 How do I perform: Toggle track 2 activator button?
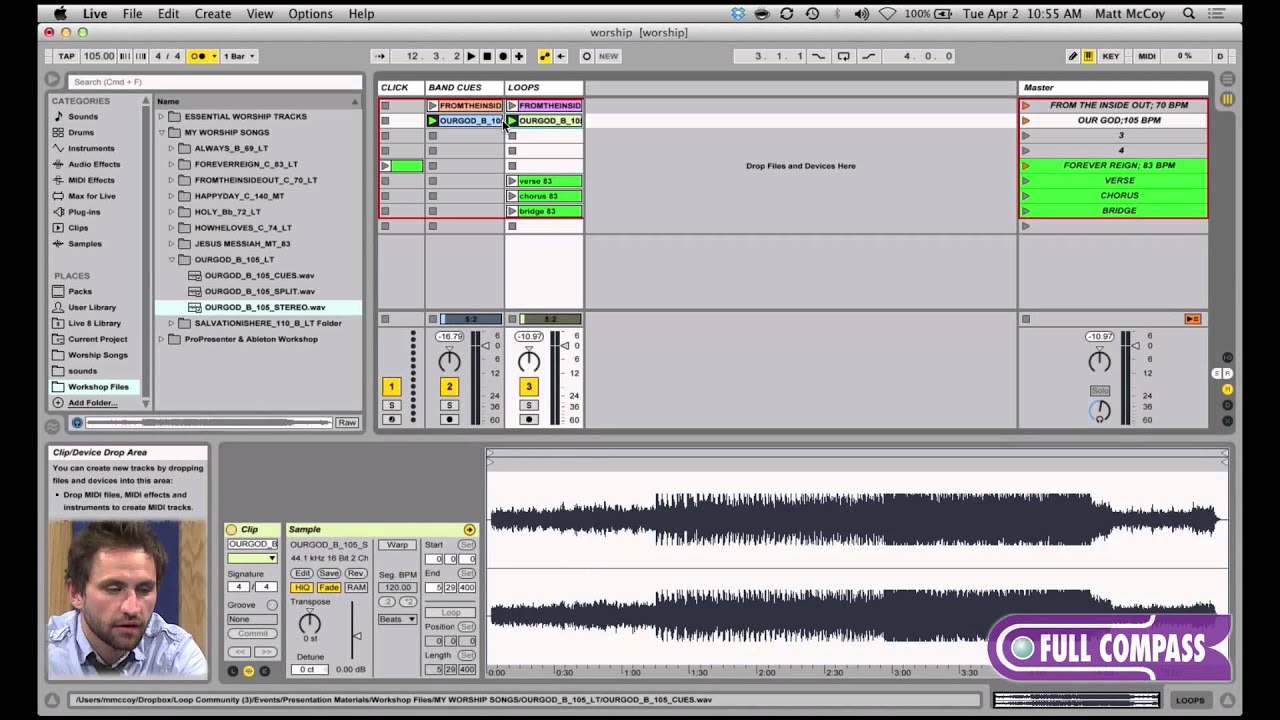(x=449, y=387)
